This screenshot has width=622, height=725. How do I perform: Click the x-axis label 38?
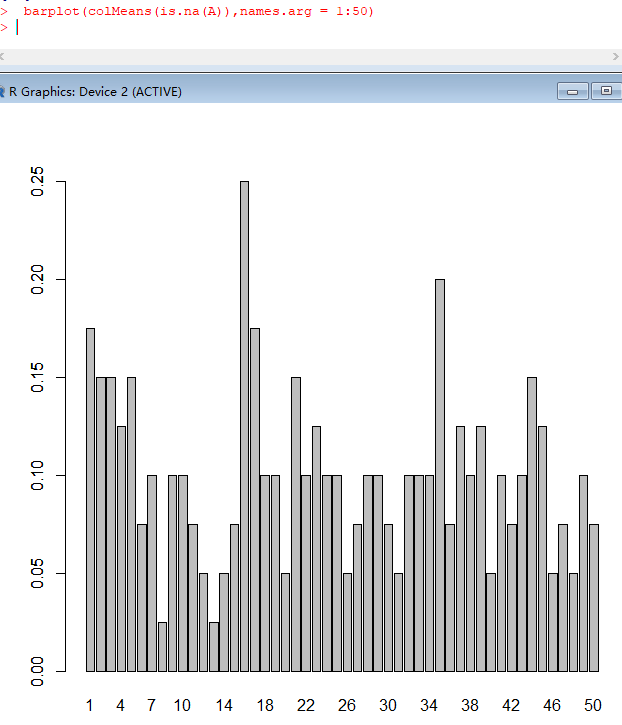(470, 706)
